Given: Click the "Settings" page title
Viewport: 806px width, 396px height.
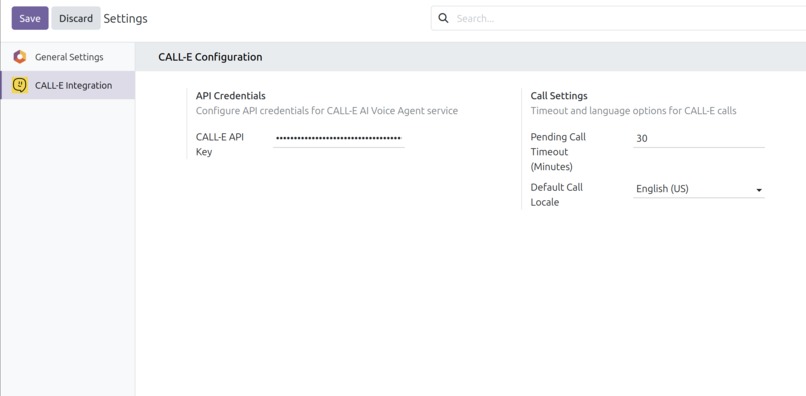Looking at the screenshot, I should (x=125, y=19).
